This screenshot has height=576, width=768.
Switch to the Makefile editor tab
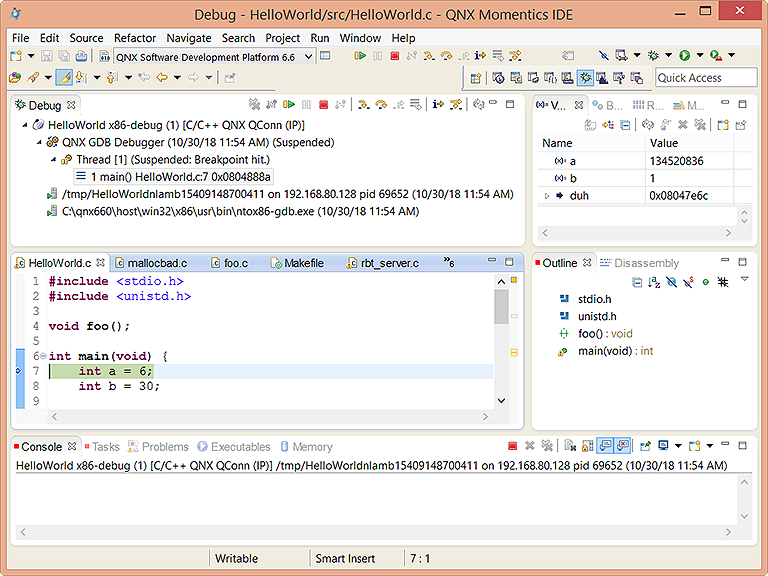pyautogui.click(x=303, y=263)
